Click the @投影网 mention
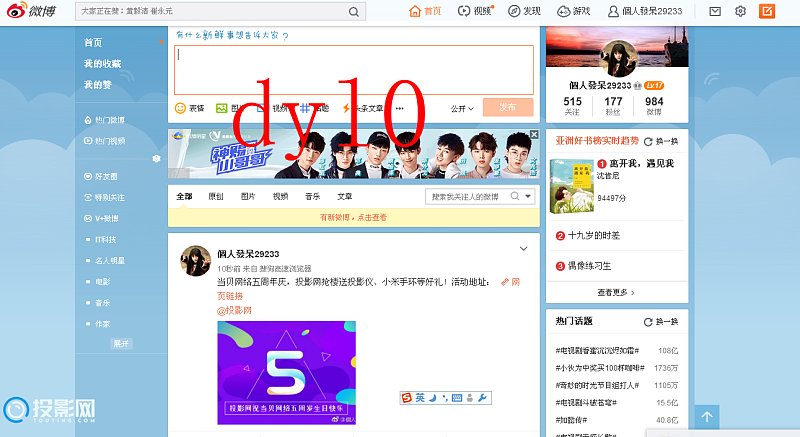The width and height of the screenshot is (800, 437). (x=234, y=310)
